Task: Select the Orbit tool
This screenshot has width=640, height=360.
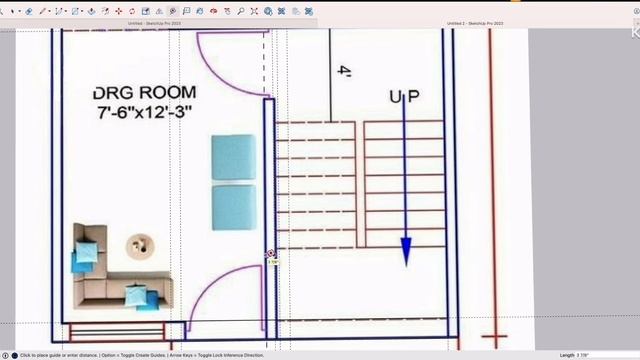Action: pos(213,11)
